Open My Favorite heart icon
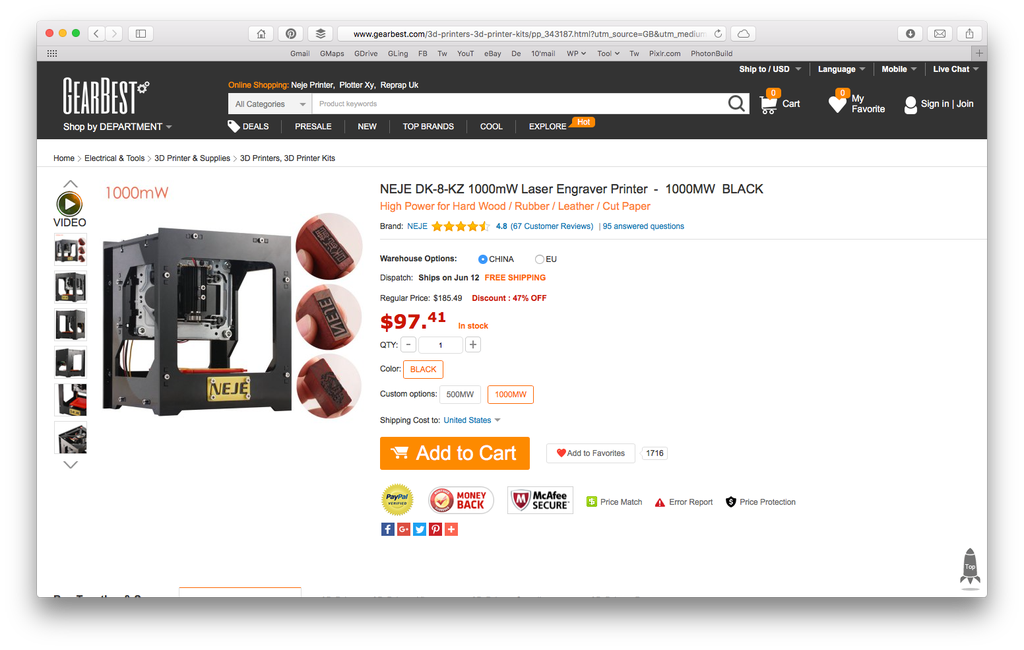 [x=837, y=103]
